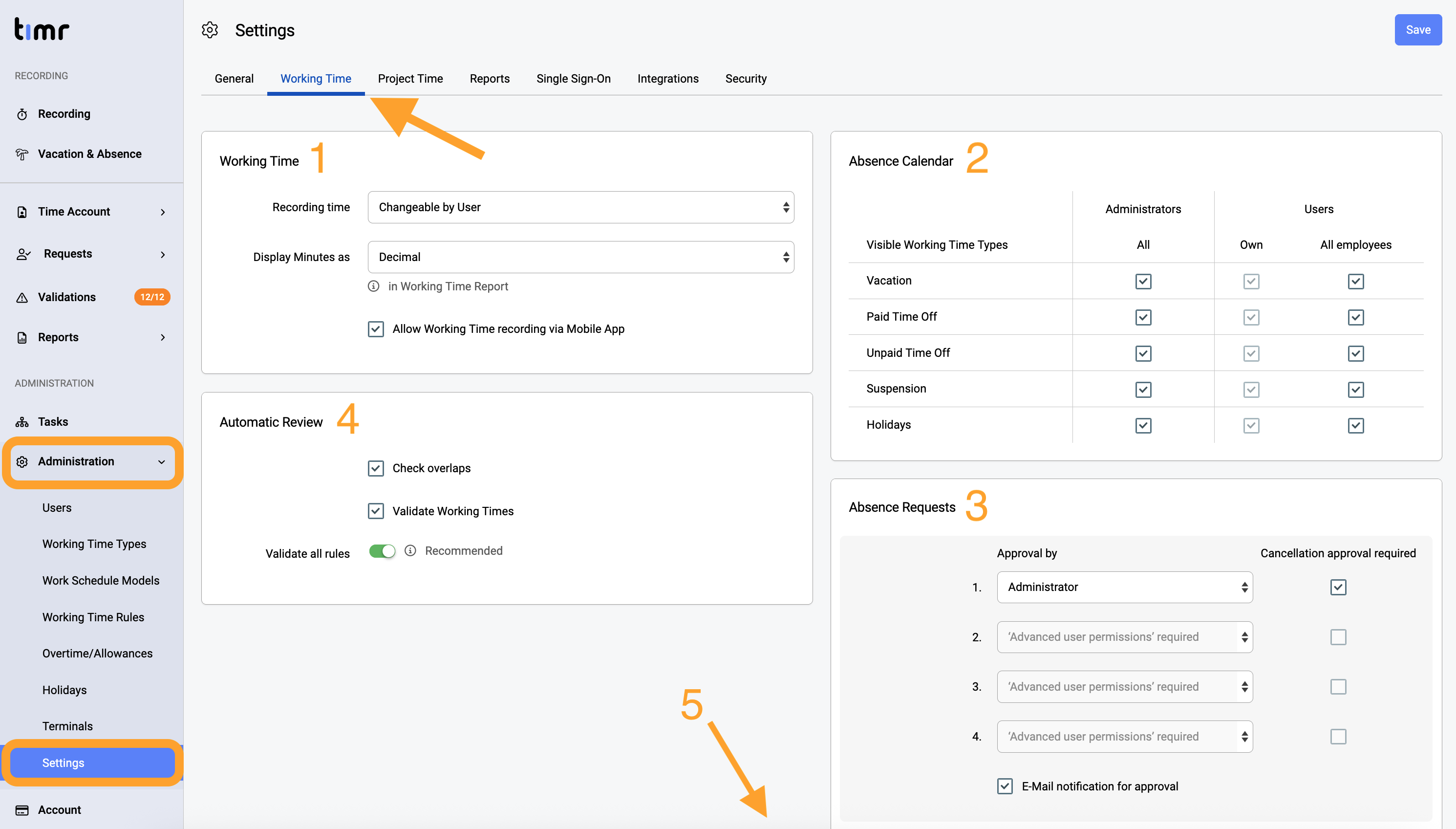This screenshot has height=829, width=1456.
Task: Click the Recording stopwatch icon
Action: tap(22, 114)
